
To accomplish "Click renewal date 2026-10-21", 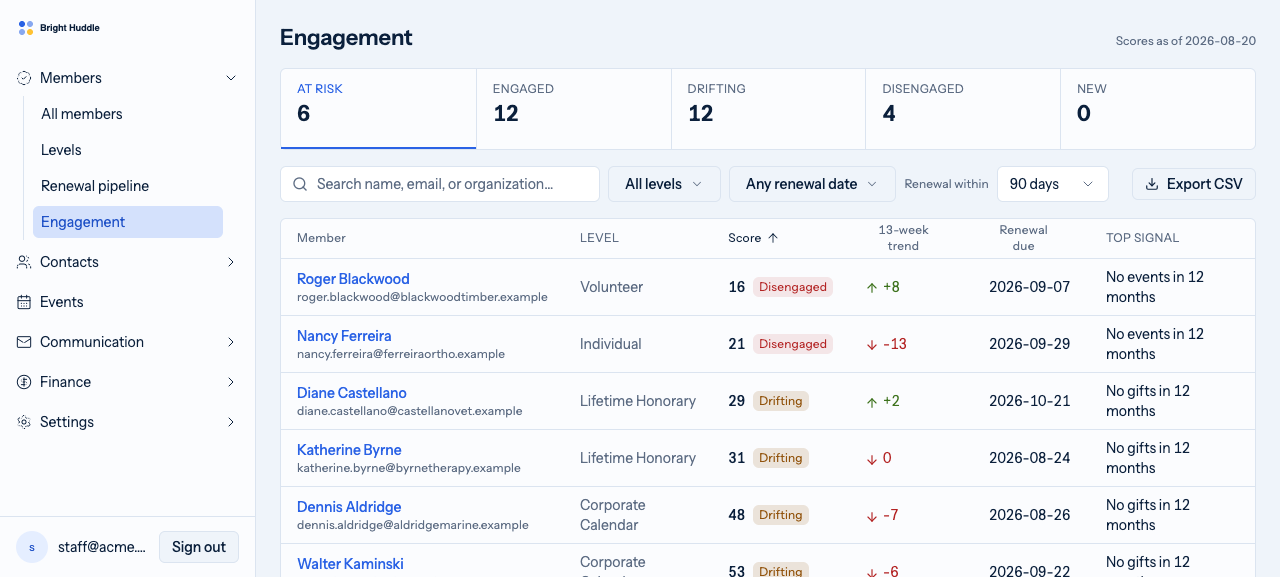I will [1030, 401].
